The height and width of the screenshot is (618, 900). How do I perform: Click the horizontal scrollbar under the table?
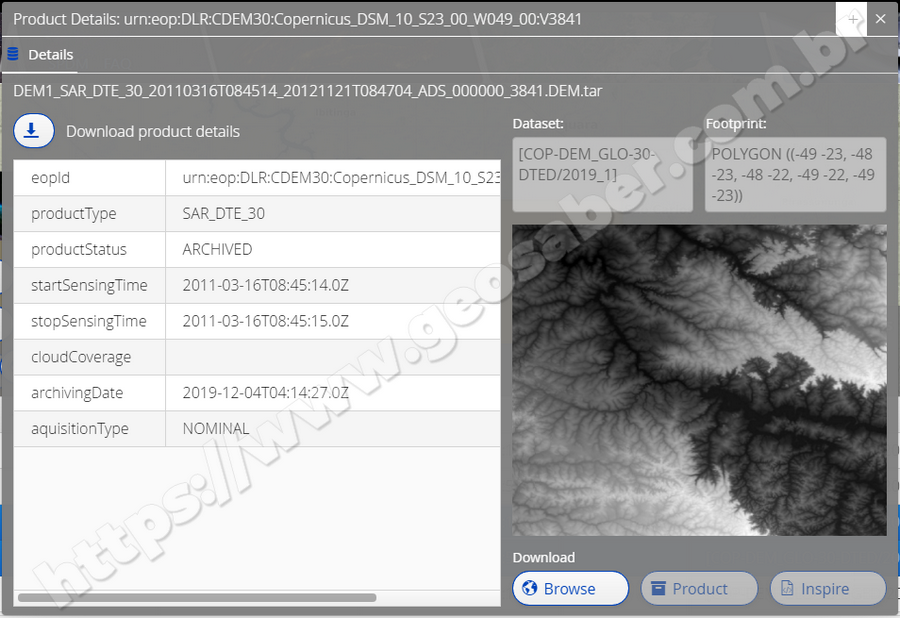tap(197, 597)
